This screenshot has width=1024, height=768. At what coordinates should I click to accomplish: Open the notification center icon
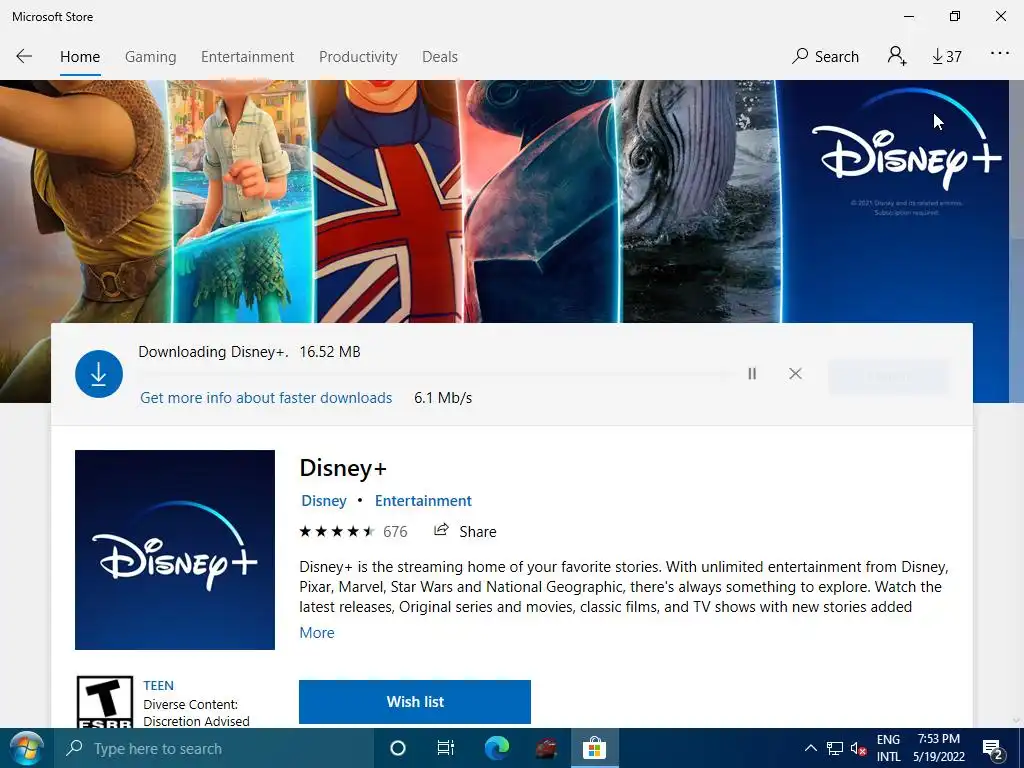coord(993,750)
